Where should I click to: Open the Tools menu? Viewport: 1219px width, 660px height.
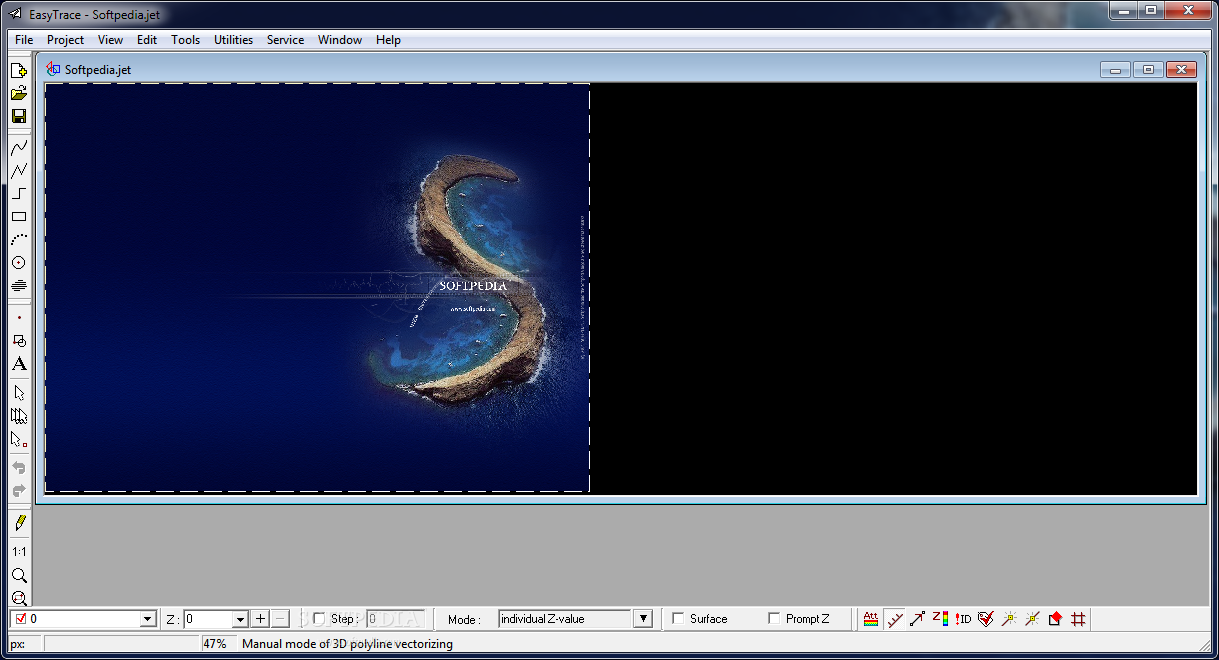pos(185,40)
